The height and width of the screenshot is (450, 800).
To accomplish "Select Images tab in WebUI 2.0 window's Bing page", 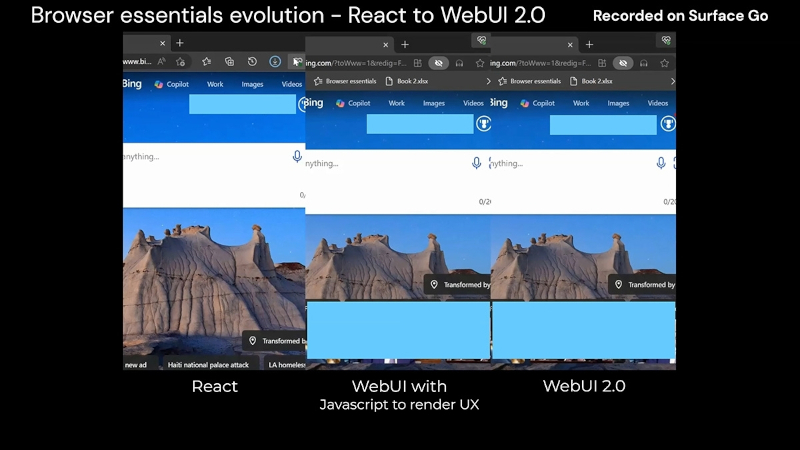I will (618, 103).
